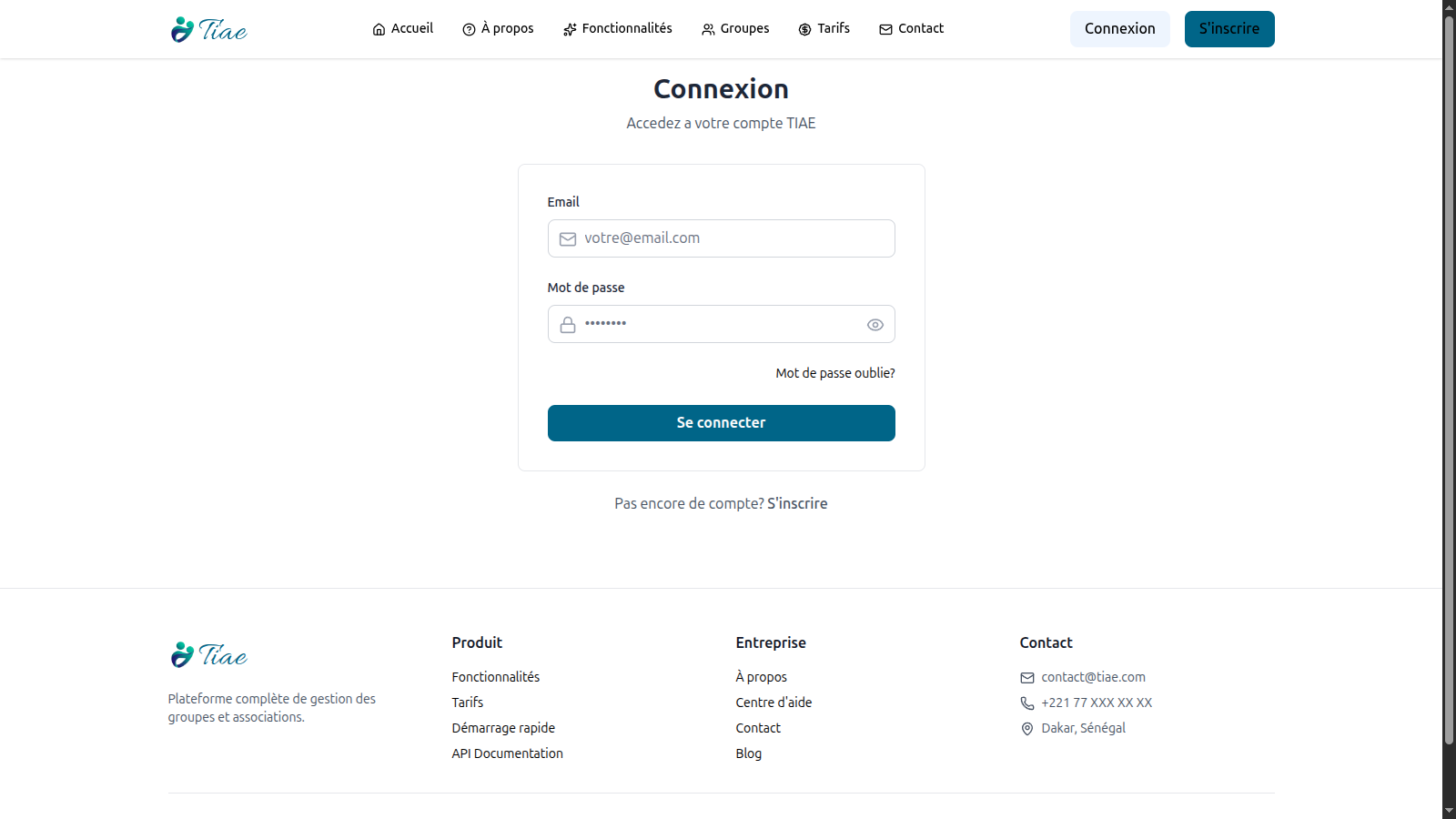Click the S'inscrire button in header
The width and height of the screenshot is (1456, 819).
[1228, 29]
